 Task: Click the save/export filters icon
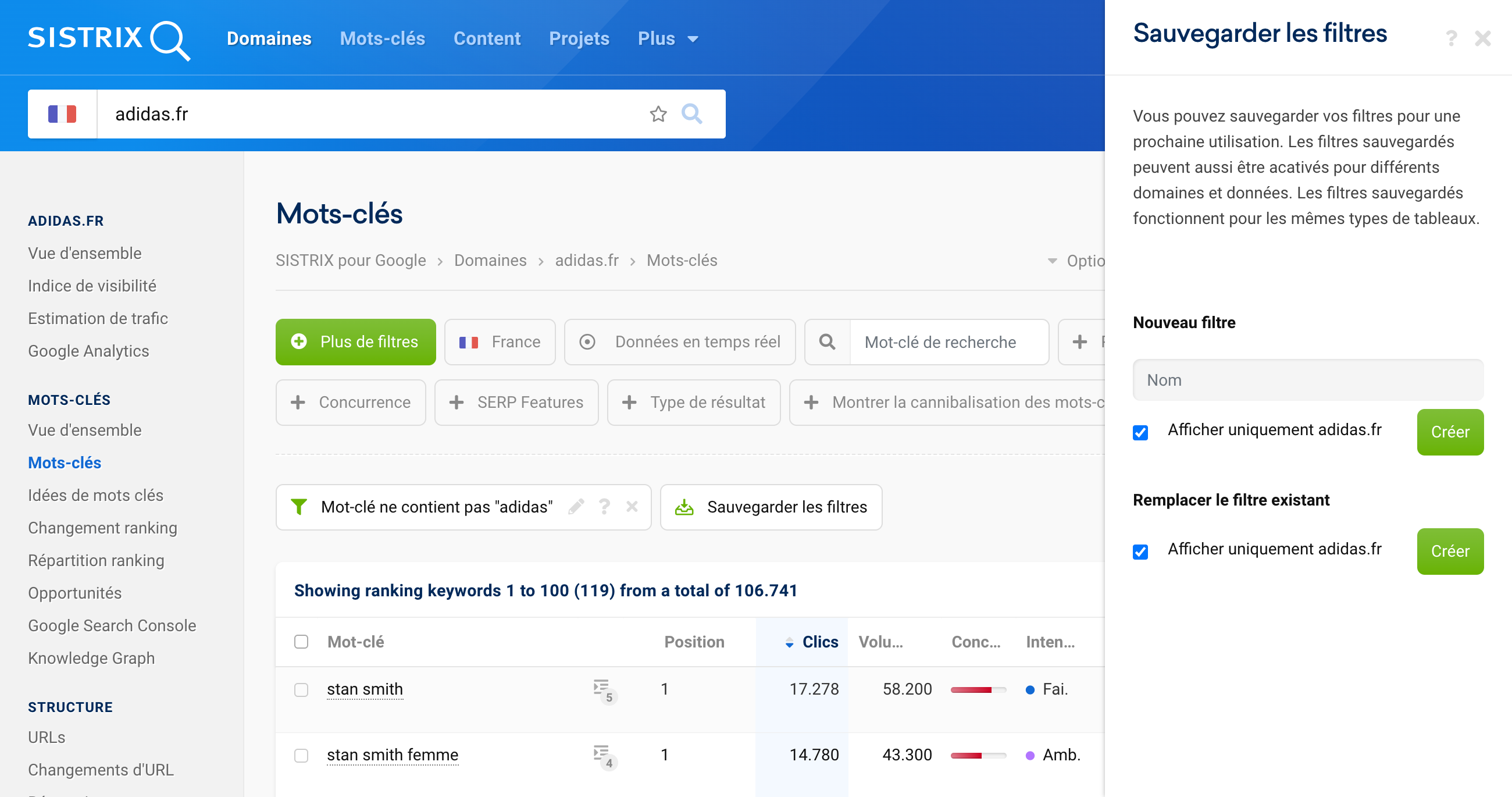click(684, 507)
